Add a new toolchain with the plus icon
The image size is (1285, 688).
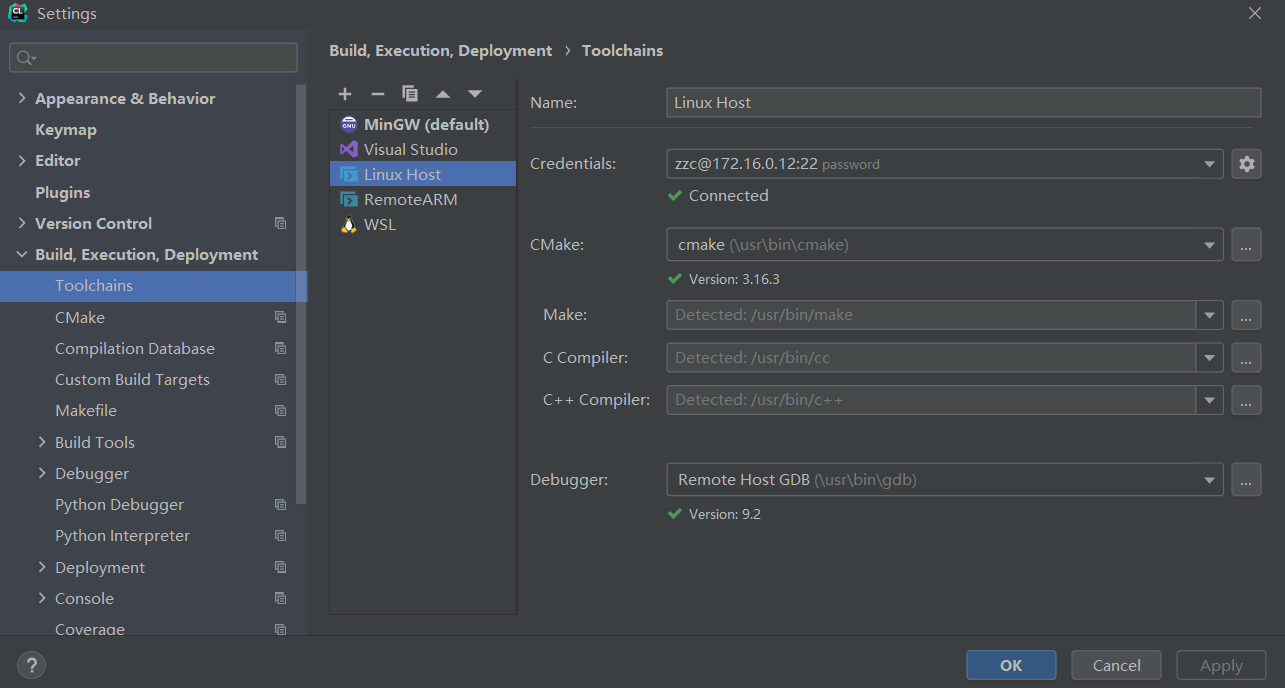345,94
